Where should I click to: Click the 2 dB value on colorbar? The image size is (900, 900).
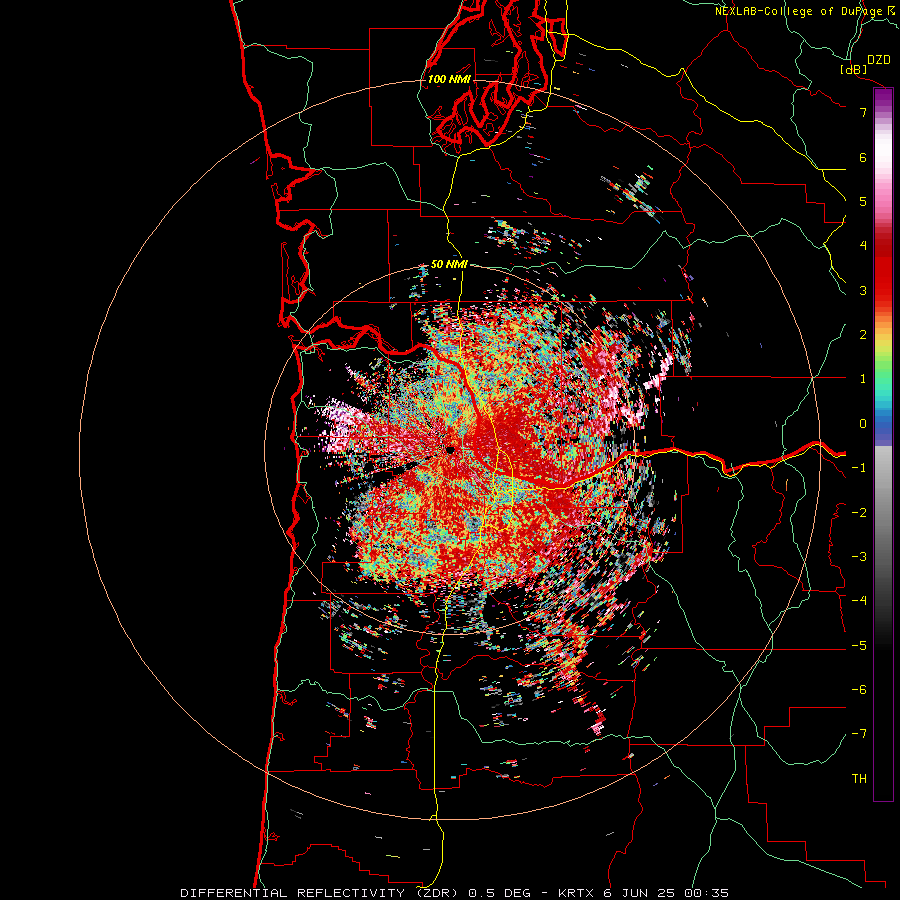pos(863,335)
